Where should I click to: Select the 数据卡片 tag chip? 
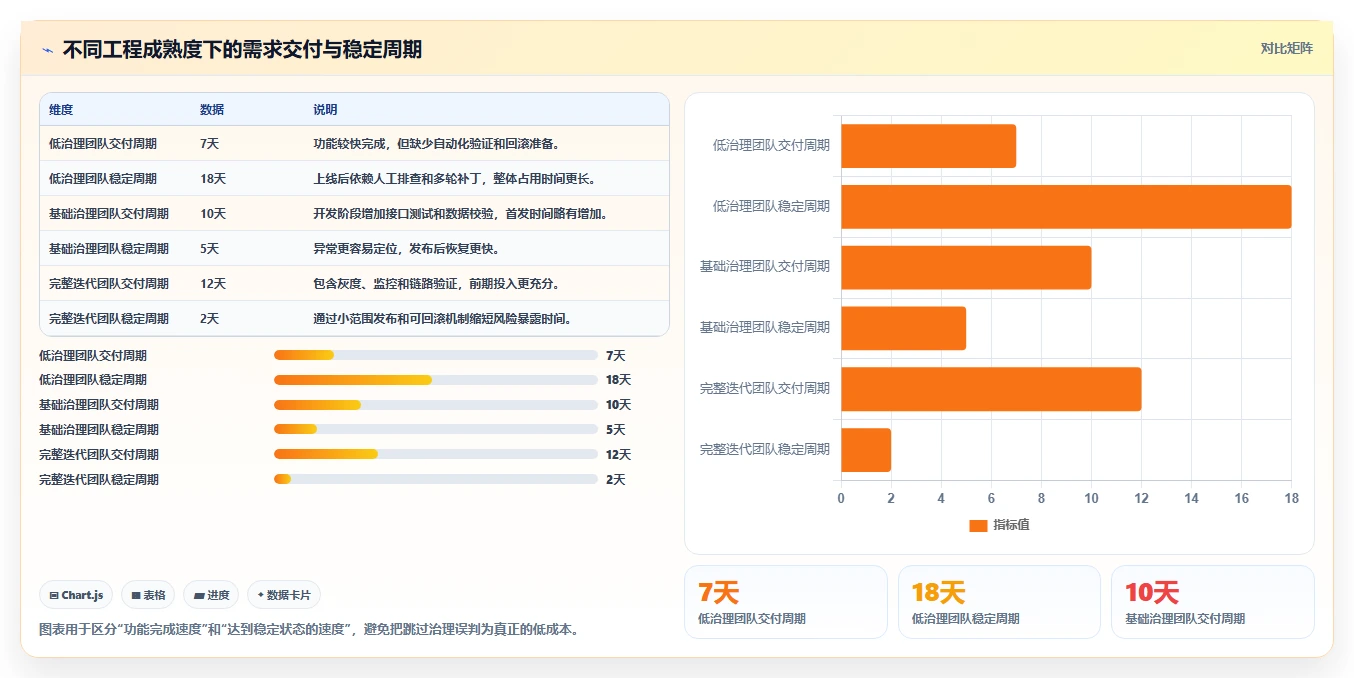click(284, 595)
